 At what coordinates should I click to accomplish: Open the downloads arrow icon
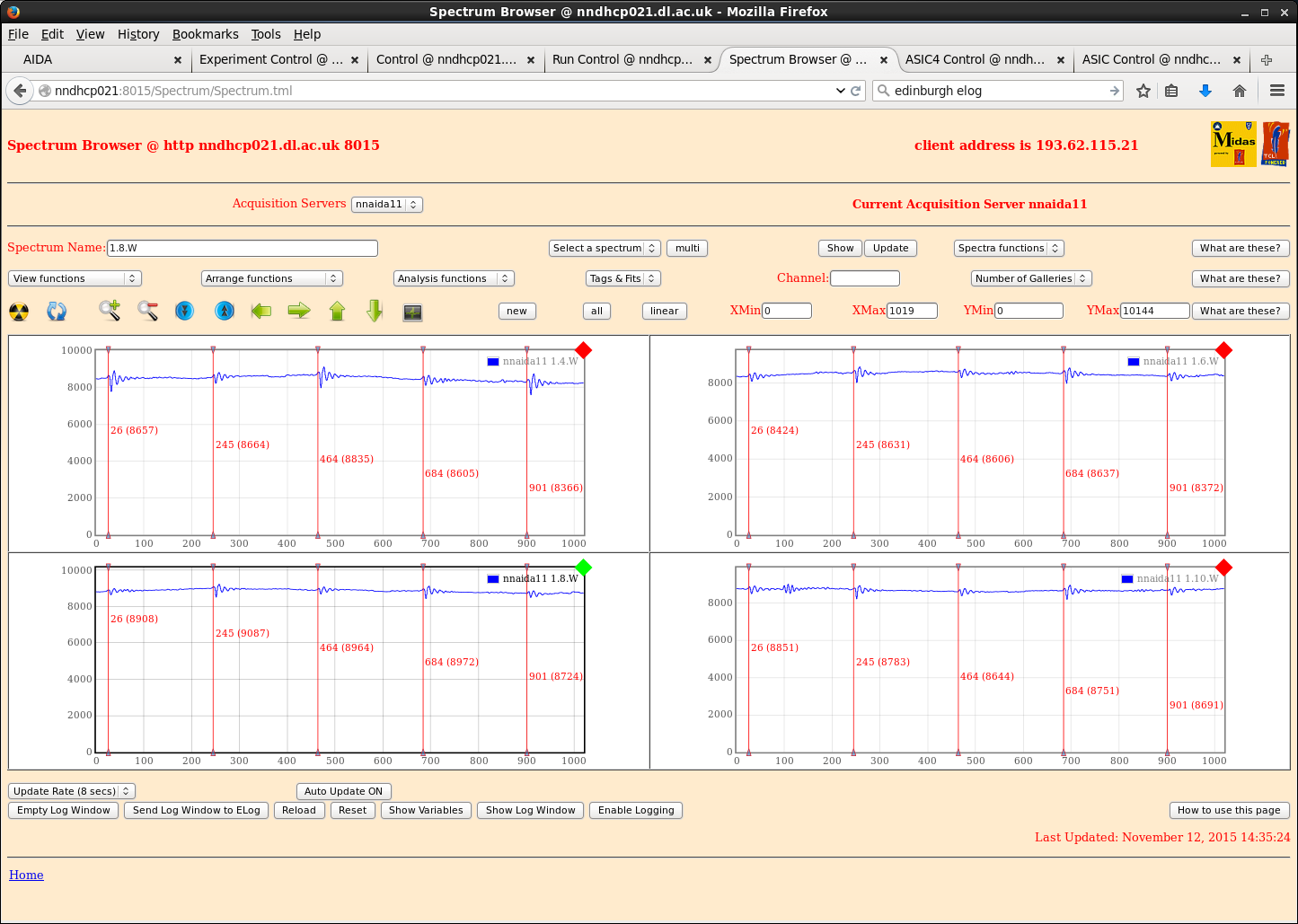tap(1205, 91)
